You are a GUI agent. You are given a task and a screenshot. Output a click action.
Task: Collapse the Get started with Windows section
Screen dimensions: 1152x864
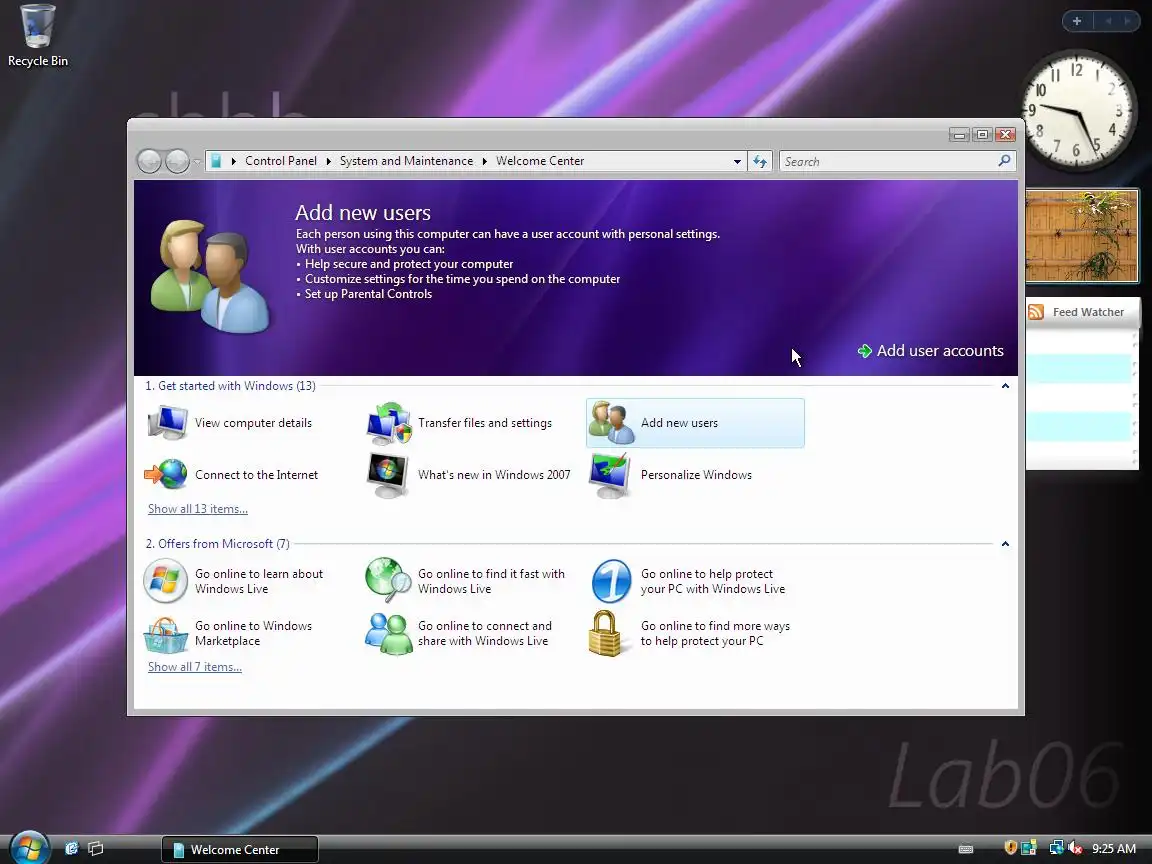click(1005, 386)
